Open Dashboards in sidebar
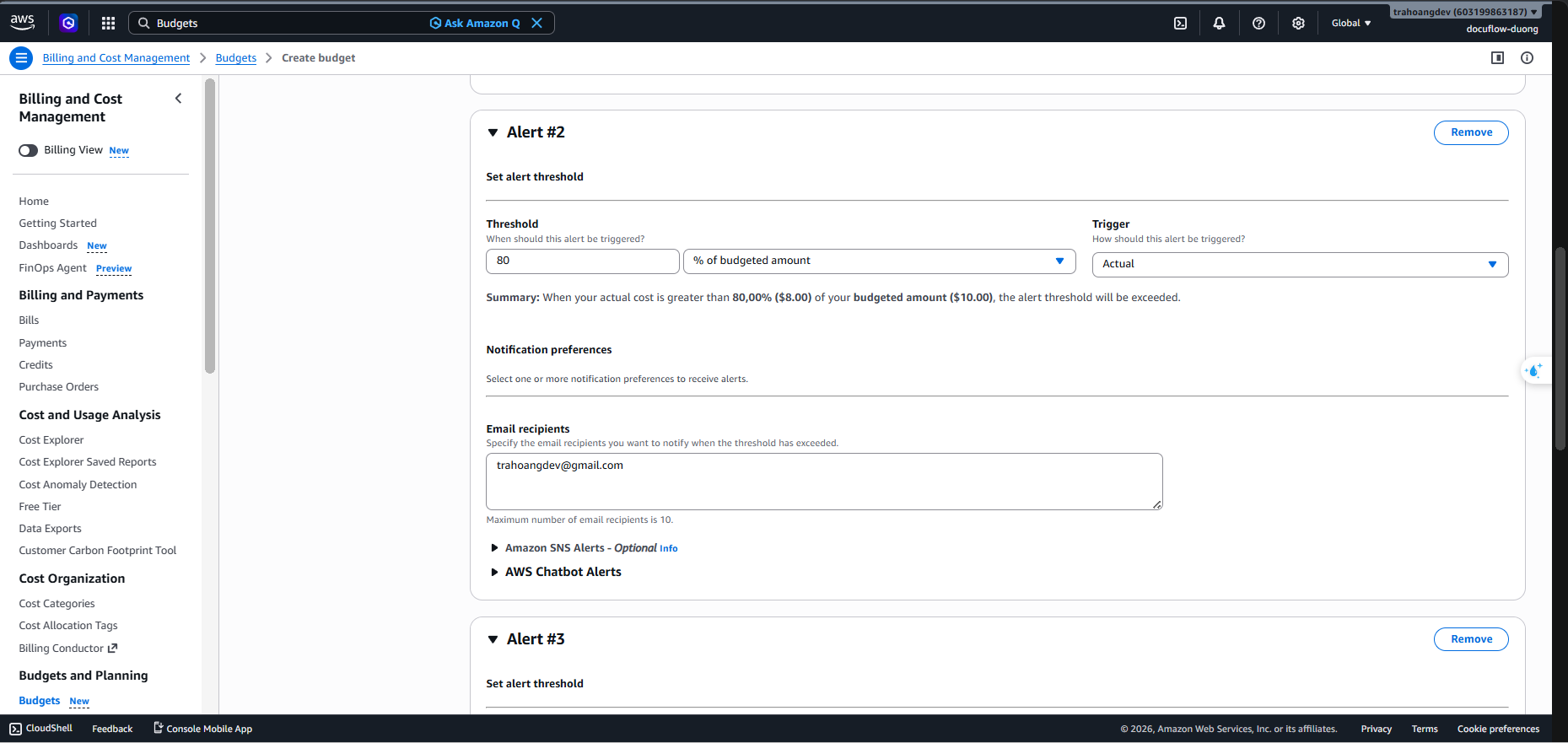The width and height of the screenshot is (1568, 743). coord(48,245)
